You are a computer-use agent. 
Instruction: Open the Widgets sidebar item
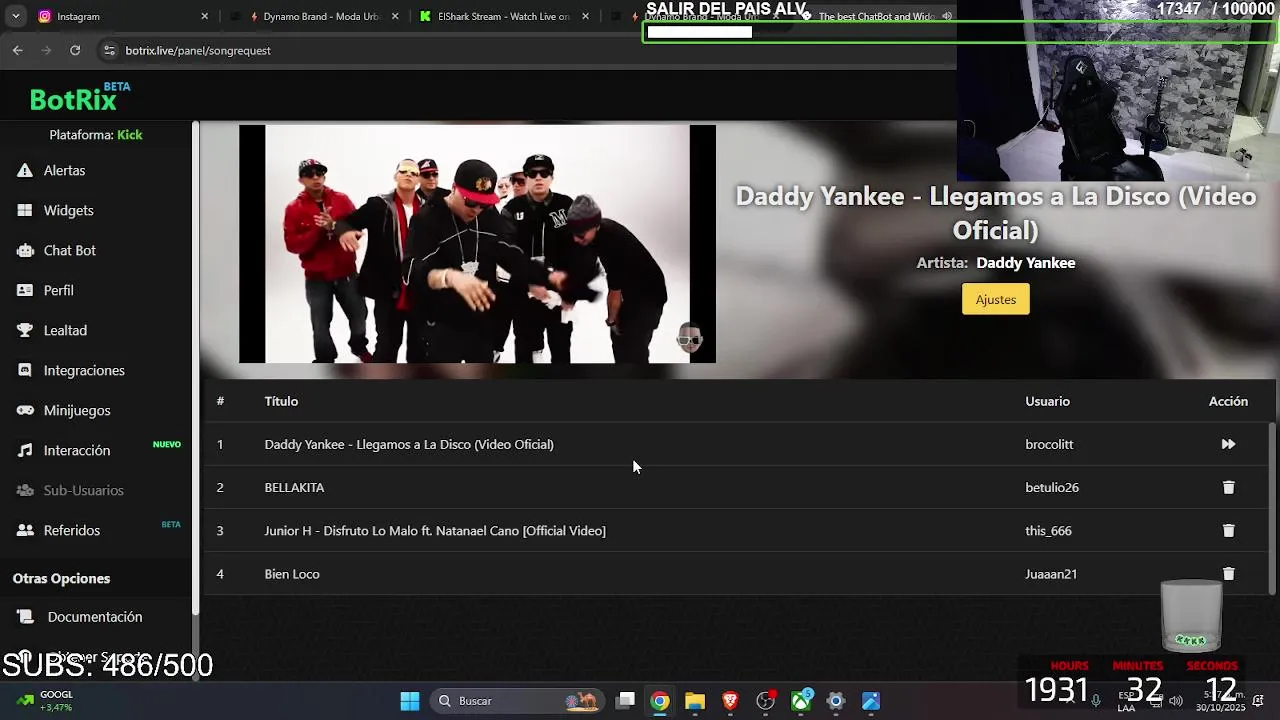[x=68, y=211]
